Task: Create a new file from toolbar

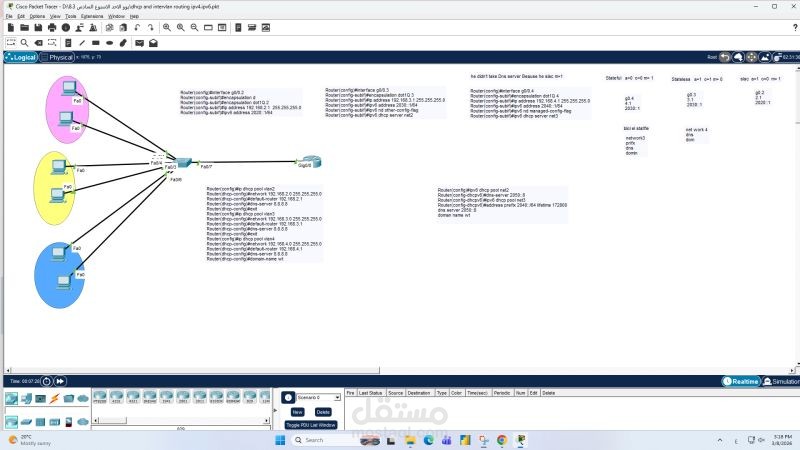Action: pyautogui.click(x=11, y=28)
